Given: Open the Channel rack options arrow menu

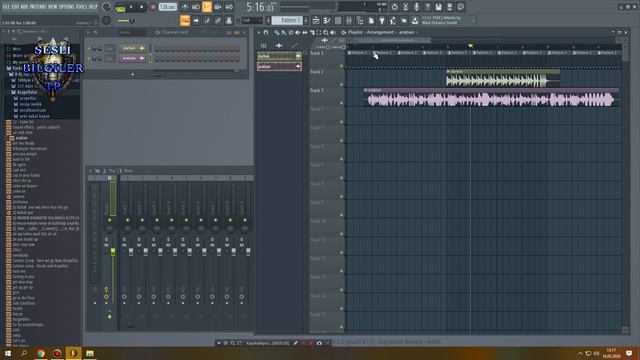Looking at the screenshot, I should click(88, 32).
